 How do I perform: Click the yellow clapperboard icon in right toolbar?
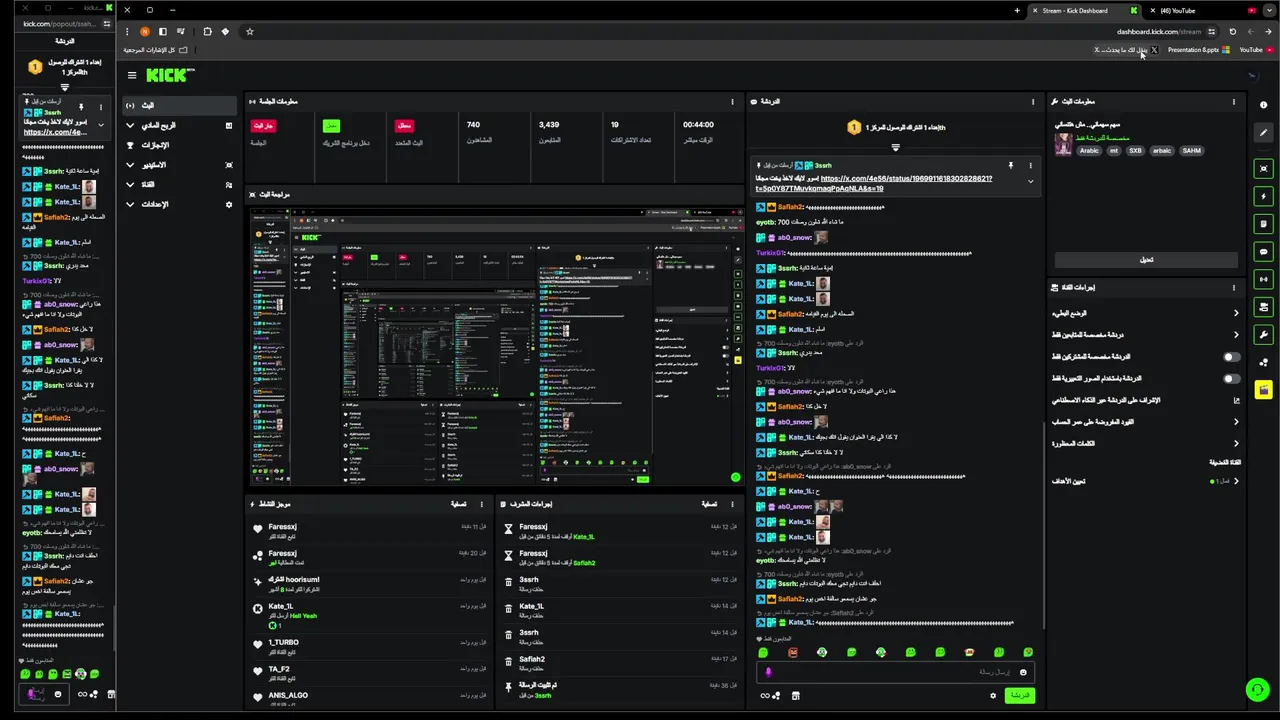[x=1264, y=390]
